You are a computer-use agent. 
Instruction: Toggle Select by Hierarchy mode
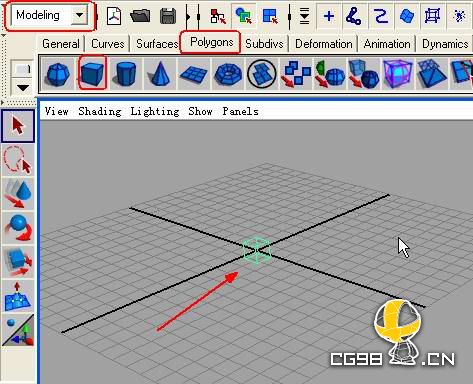tap(218, 16)
